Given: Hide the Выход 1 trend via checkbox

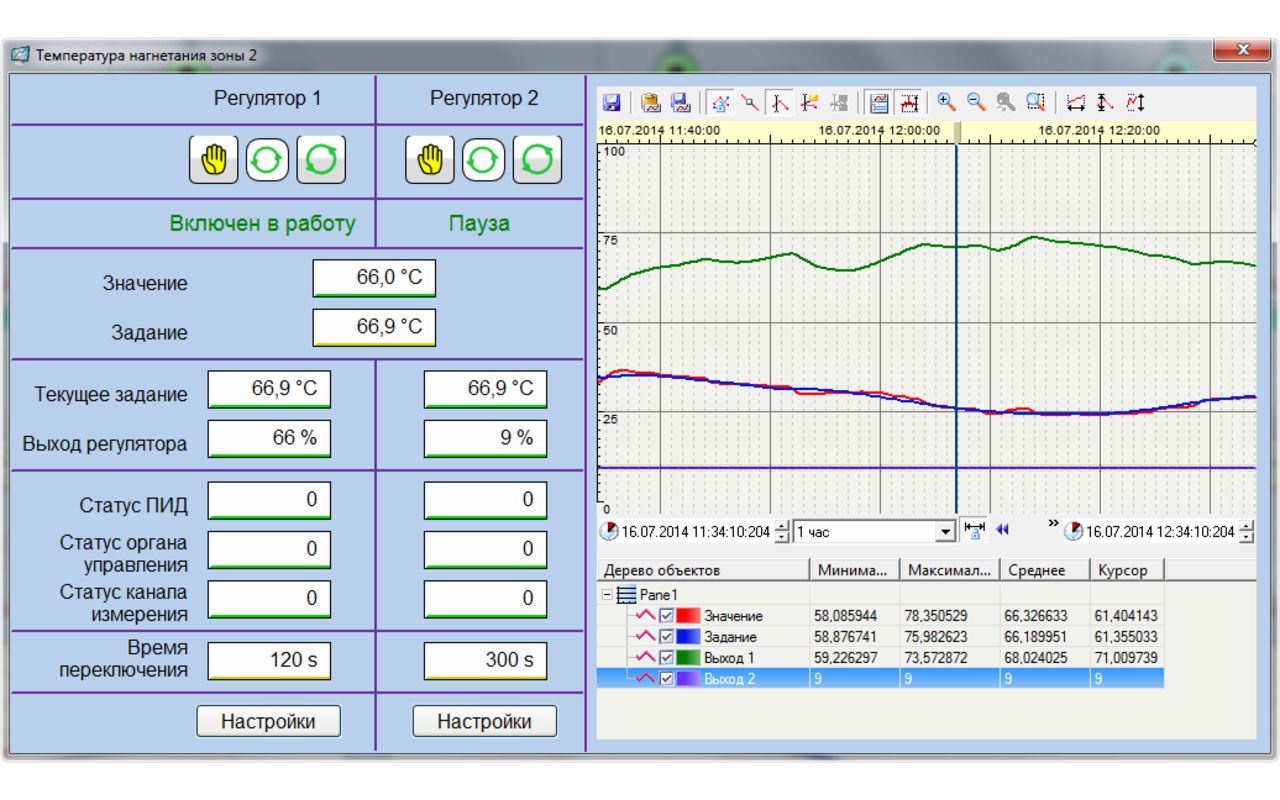Looking at the screenshot, I should click(667, 658).
